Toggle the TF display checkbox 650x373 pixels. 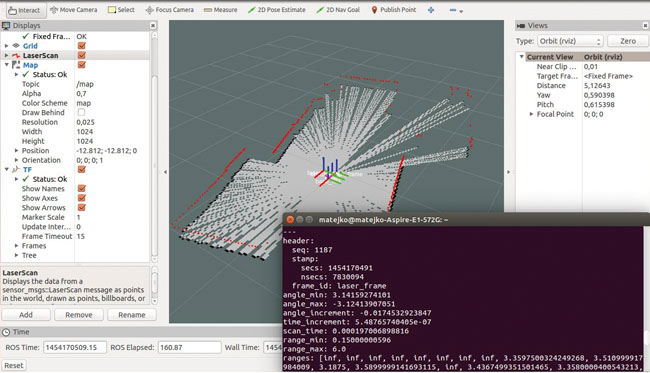tap(82, 170)
